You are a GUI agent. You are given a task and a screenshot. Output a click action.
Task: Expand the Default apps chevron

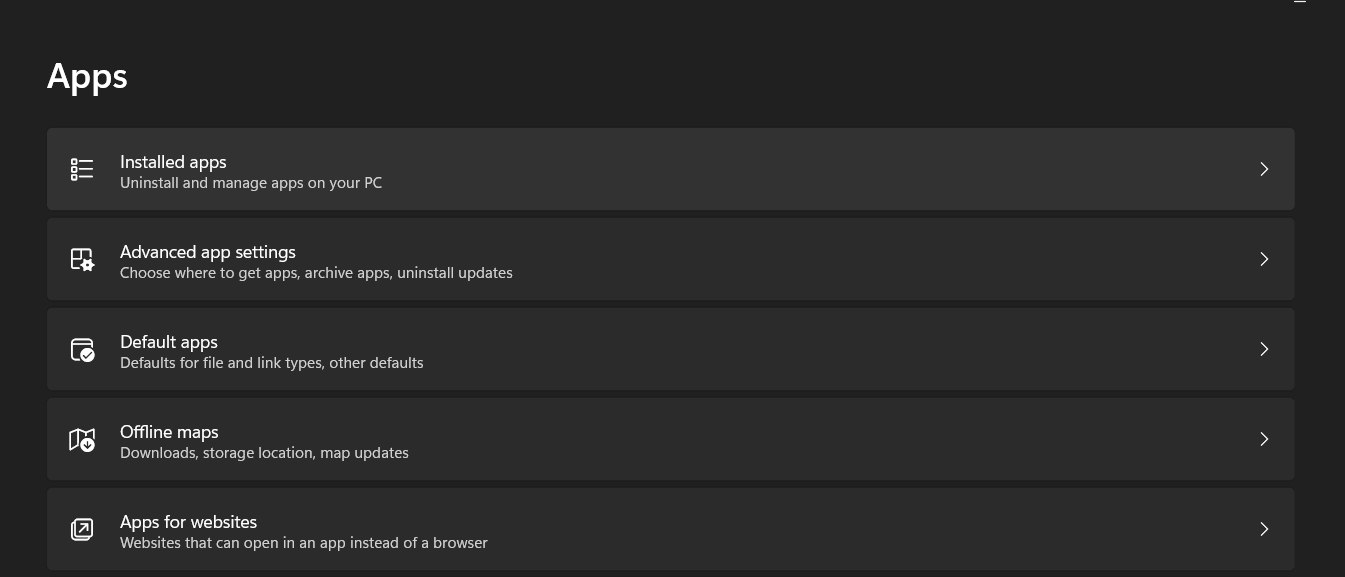(x=1264, y=349)
